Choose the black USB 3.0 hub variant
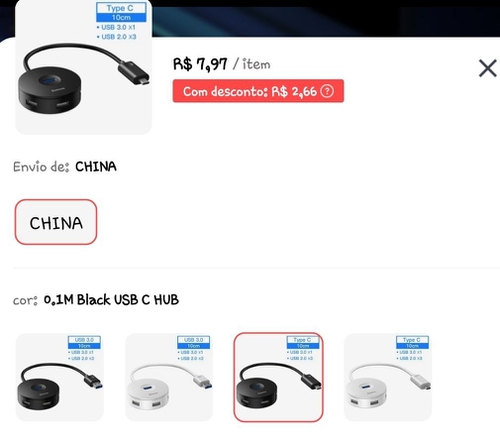This screenshot has width=500, height=445. [60, 377]
